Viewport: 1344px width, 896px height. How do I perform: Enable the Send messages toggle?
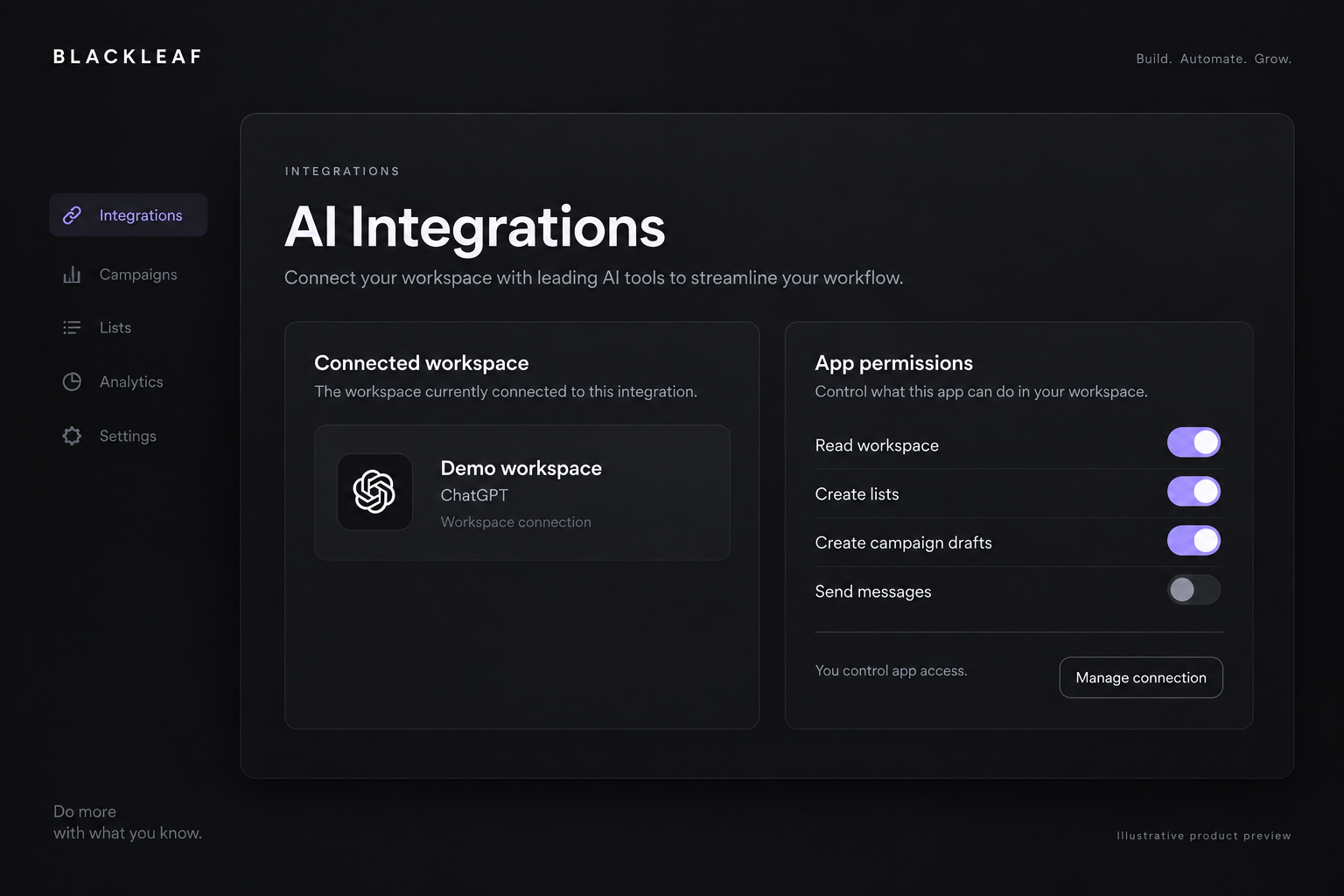point(1193,590)
